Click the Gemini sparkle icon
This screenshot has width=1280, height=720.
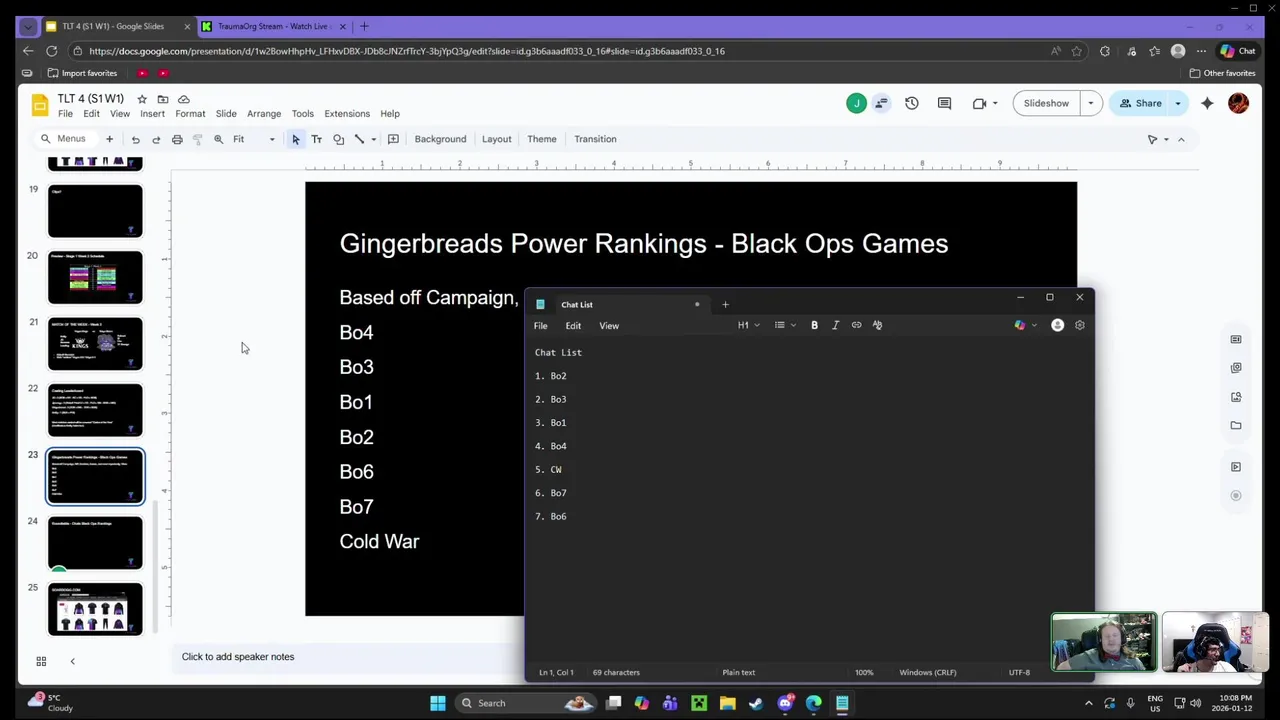click(x=1207, y=103)
